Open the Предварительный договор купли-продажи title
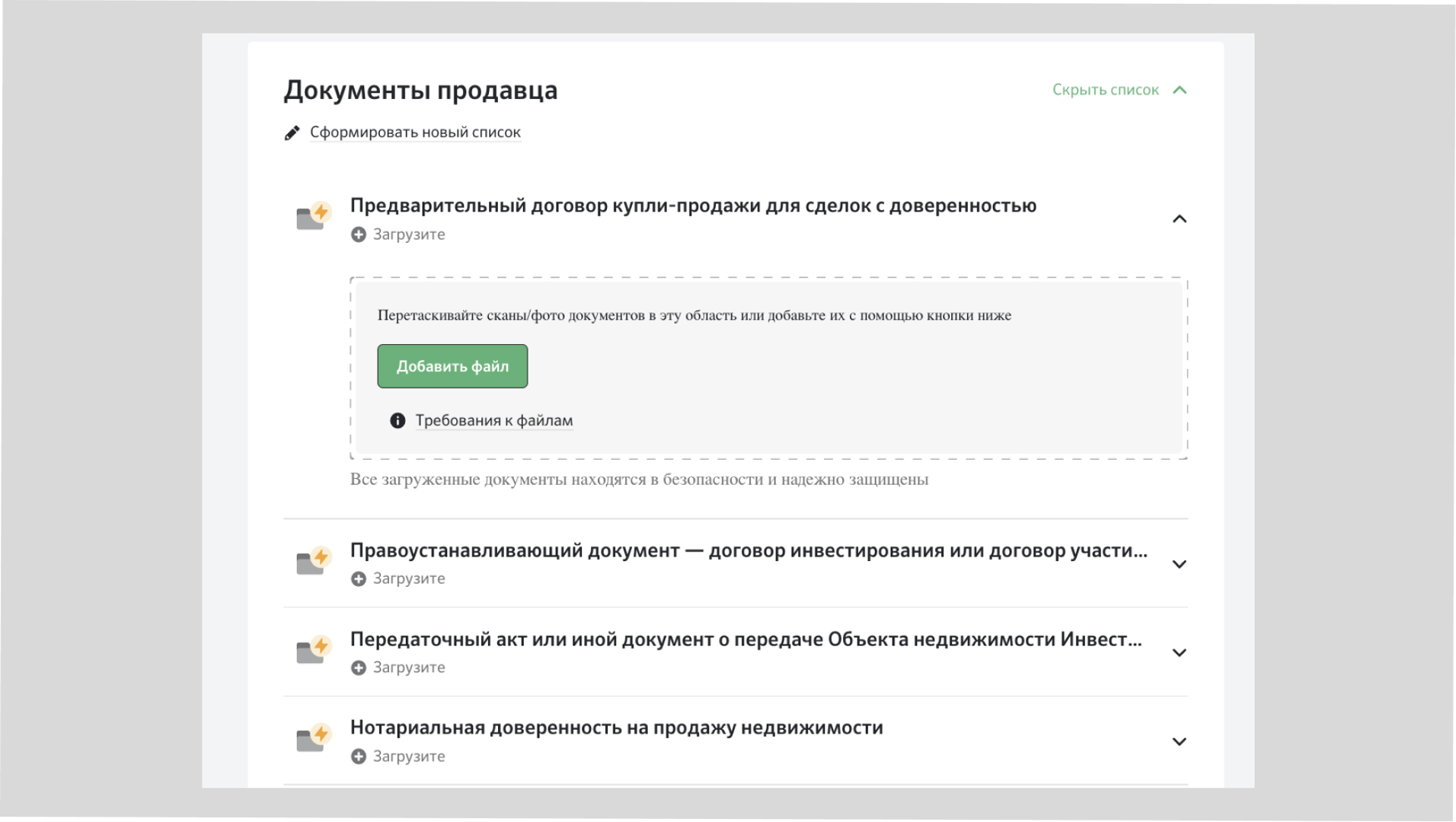This screenshot has height=822, width=1456. [693, 205]
